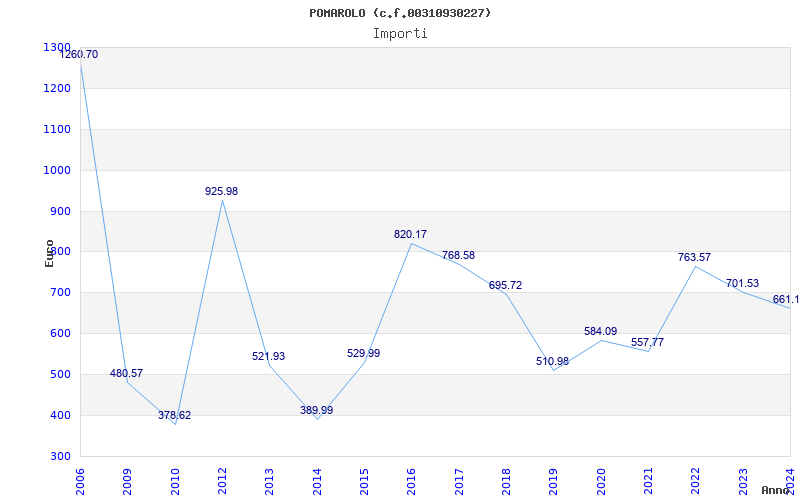
Task: Click the 700 y-axis tick label
Action: click(x=60, y=293)
